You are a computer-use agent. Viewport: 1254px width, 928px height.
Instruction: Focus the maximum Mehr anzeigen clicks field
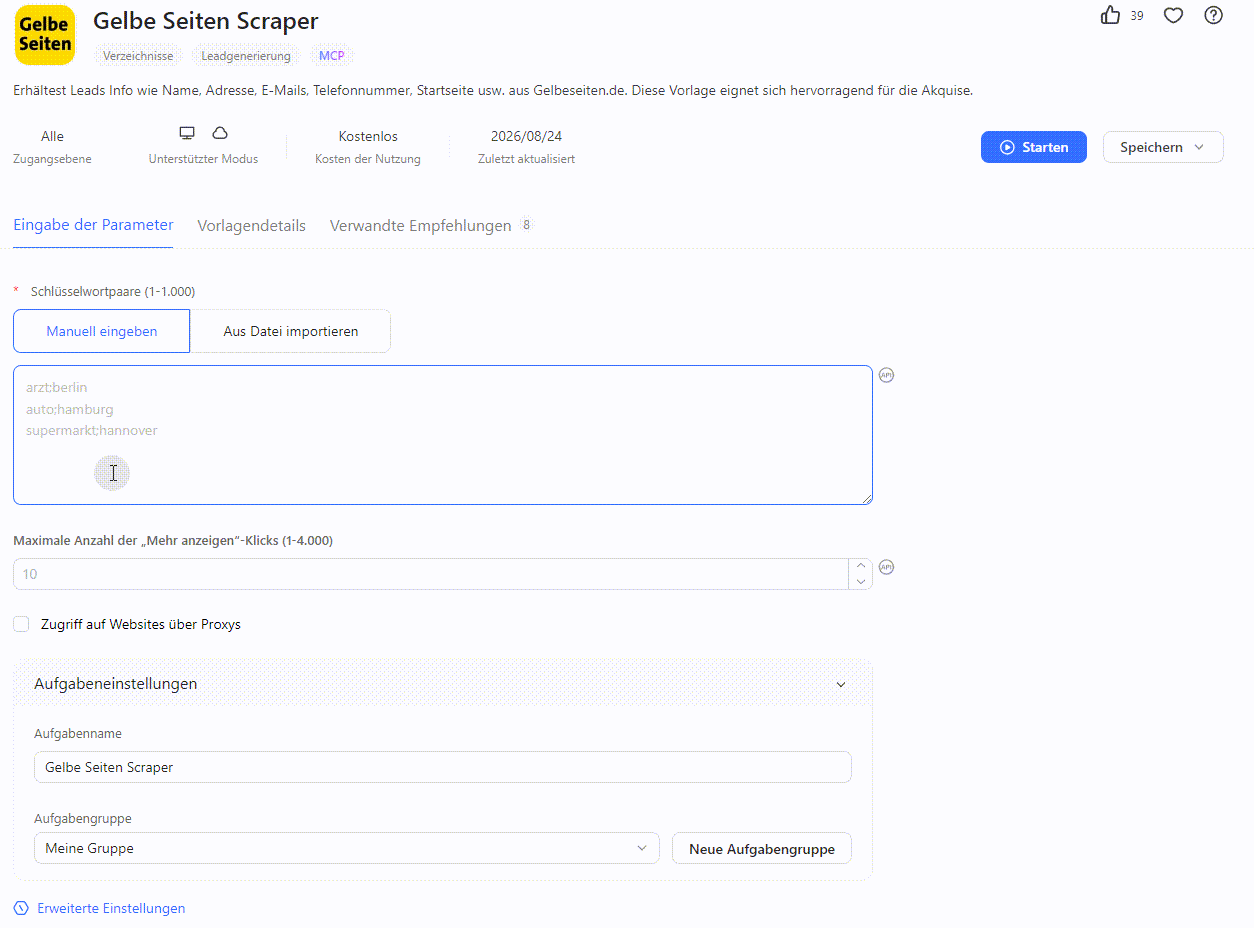coord(430,574)
